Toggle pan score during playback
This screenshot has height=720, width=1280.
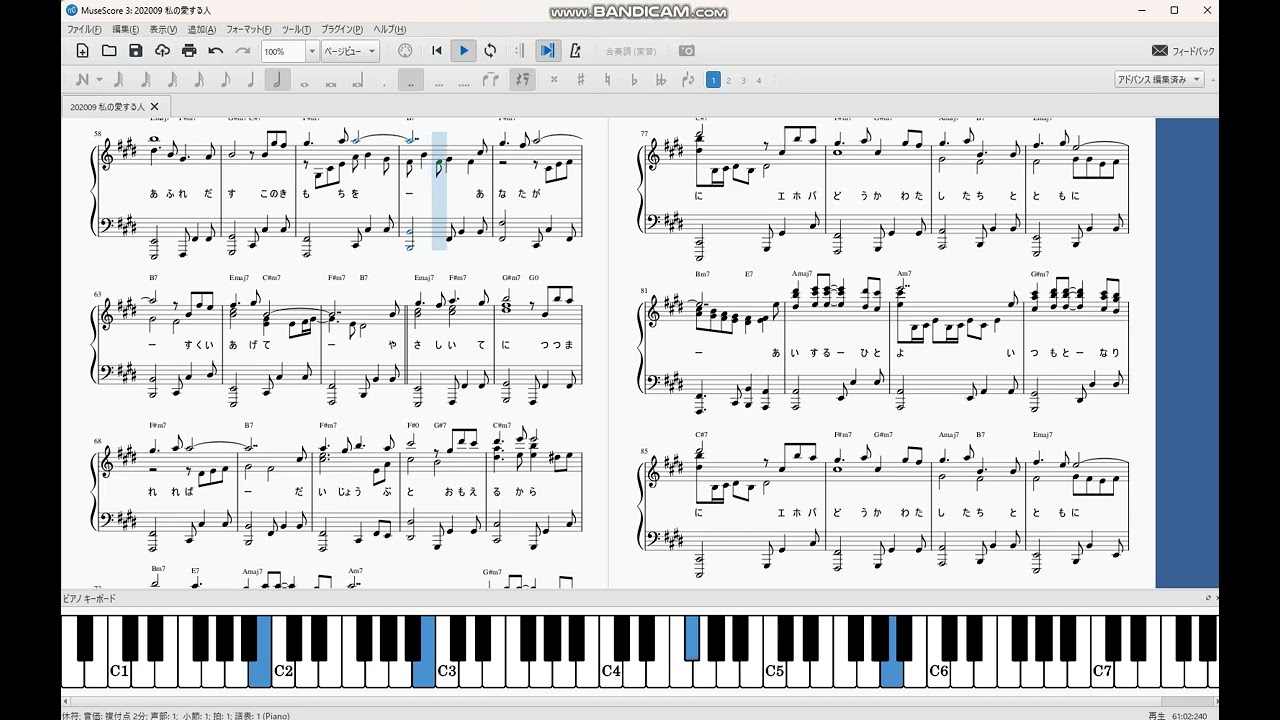click(547, 51)
